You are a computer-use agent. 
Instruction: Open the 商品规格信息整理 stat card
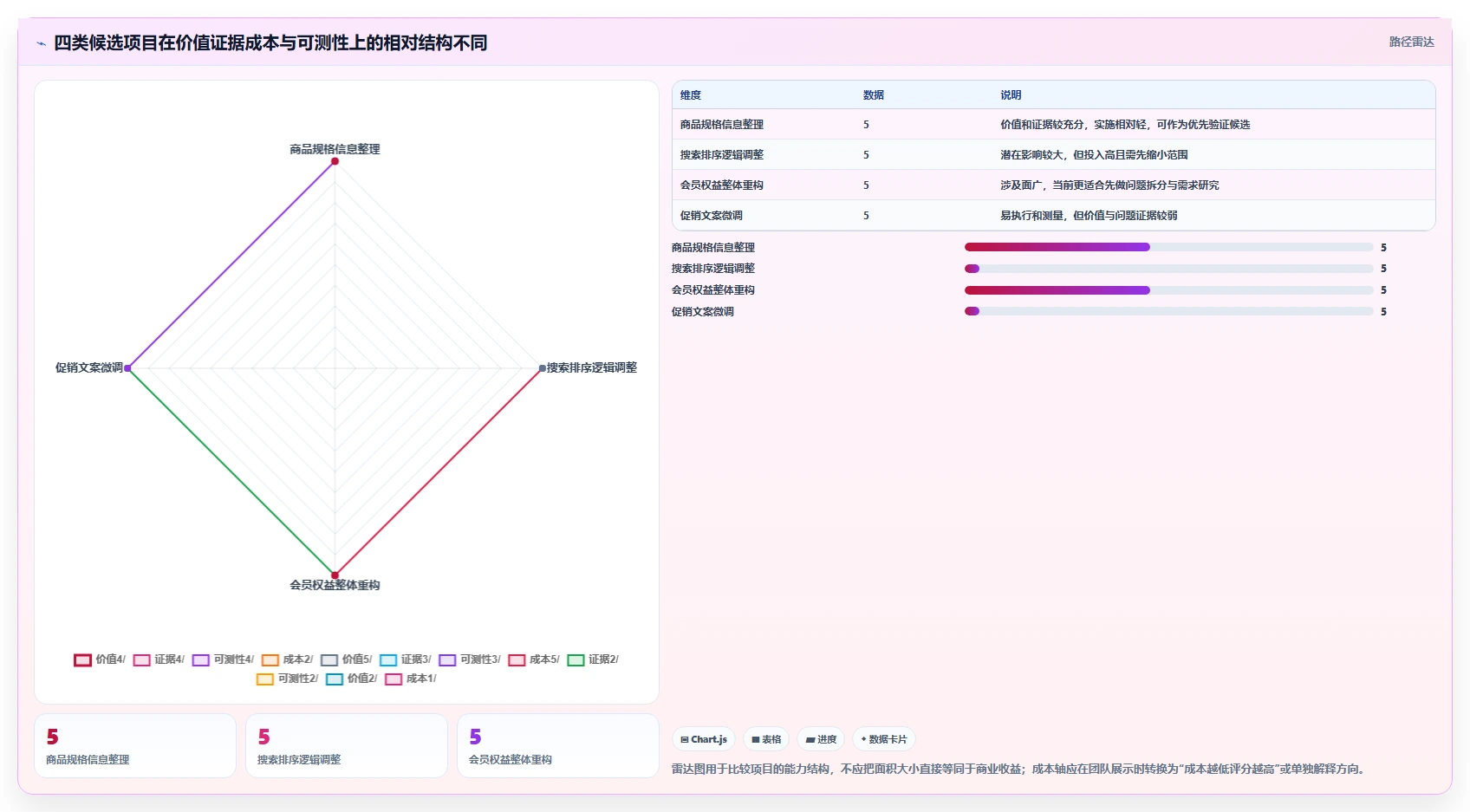point(135,746)
